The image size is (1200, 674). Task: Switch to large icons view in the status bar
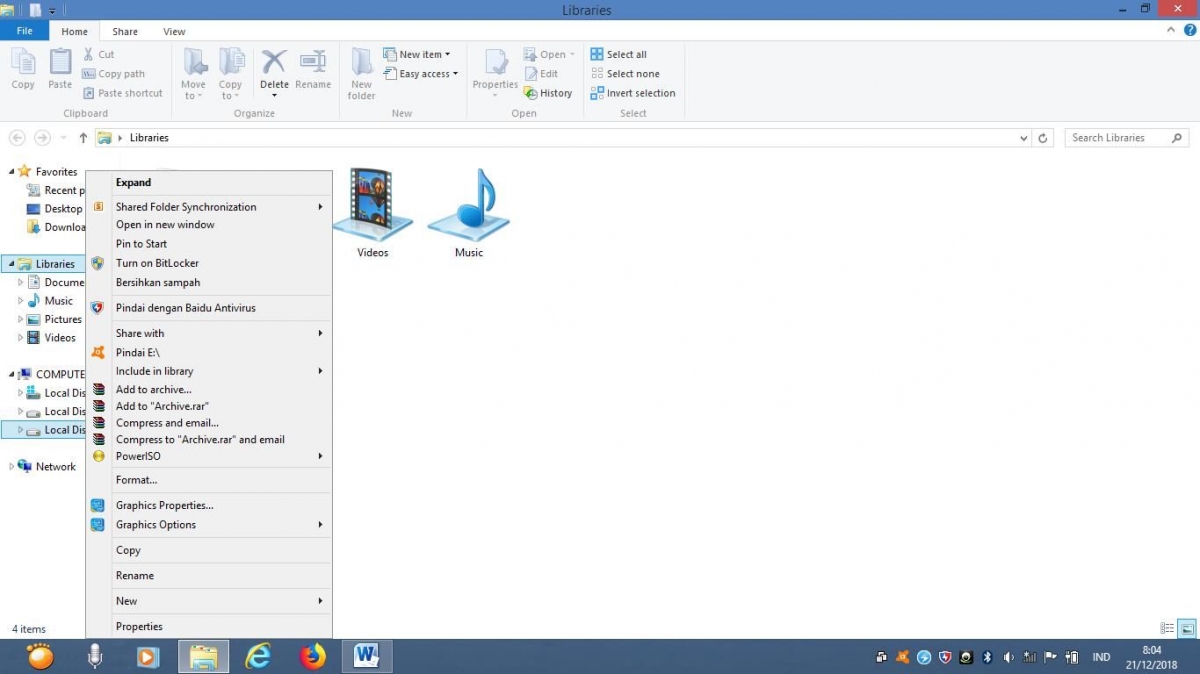click(1187, 628)
